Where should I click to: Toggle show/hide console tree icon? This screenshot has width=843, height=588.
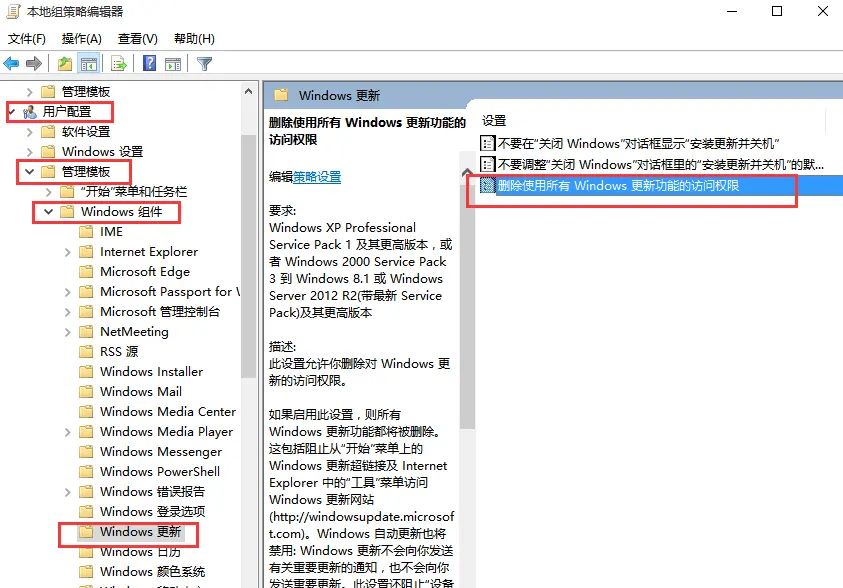pos(89,64)
